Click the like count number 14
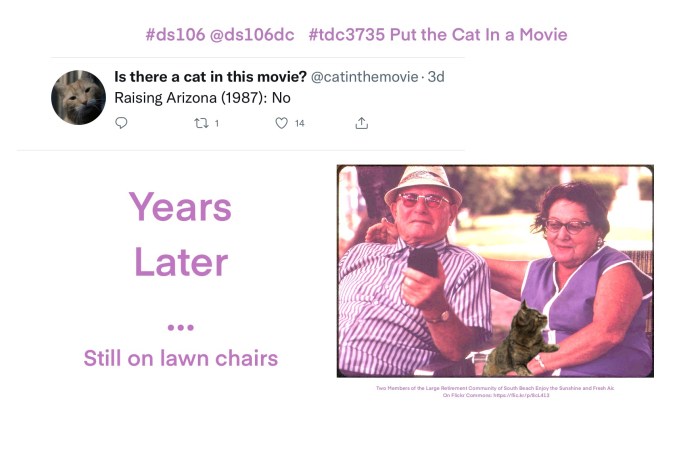This screenshot has width=700, height=476. [x=300, y=123]
